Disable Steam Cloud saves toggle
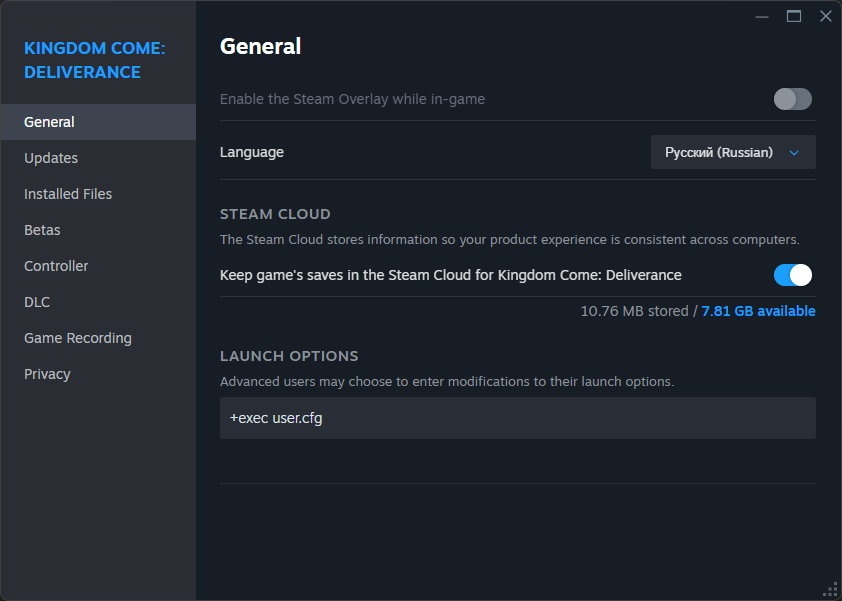This screenshot has height=601, width=842. (x=793, y=275)
